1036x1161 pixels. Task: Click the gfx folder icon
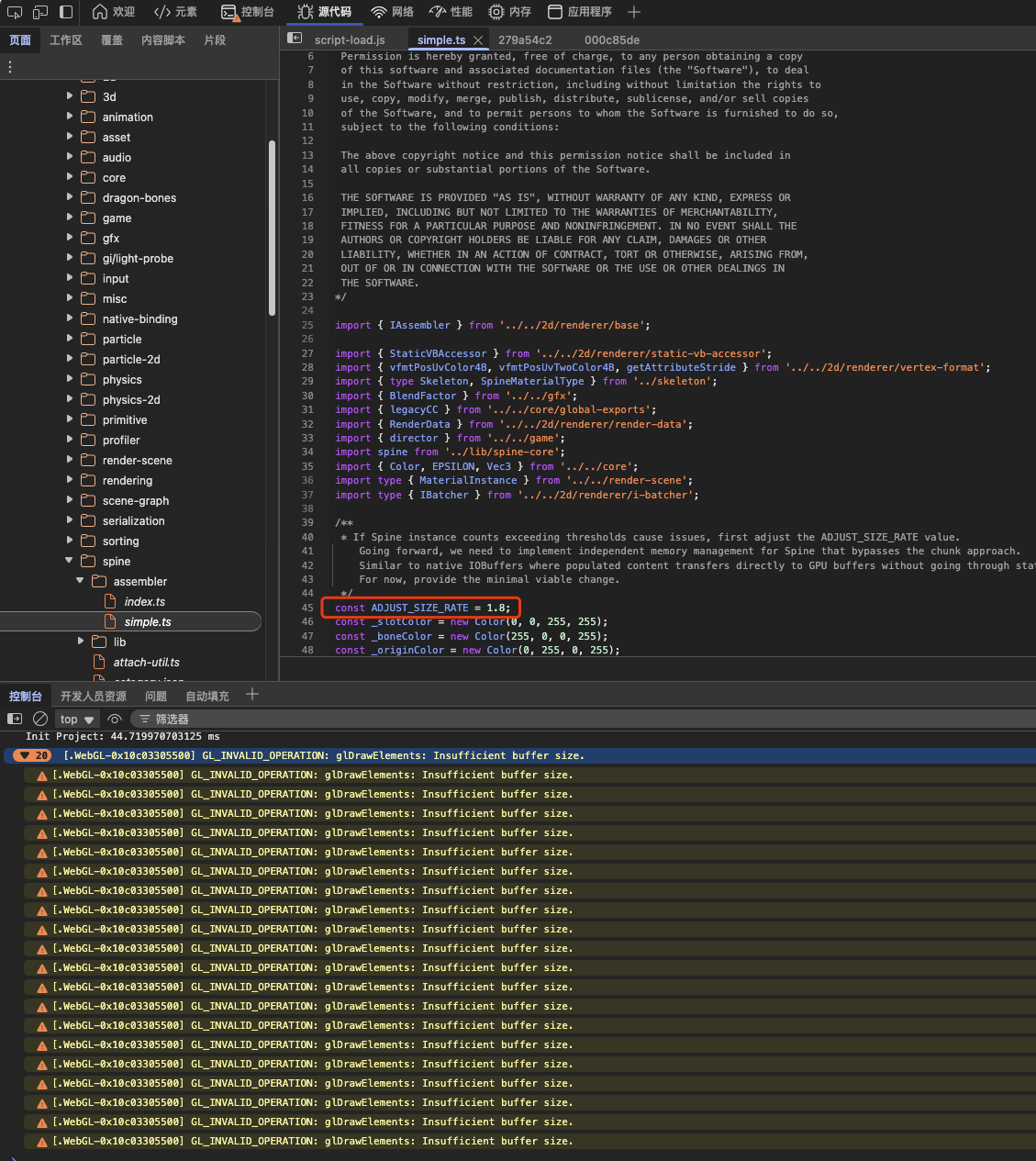tap(88, 238)
